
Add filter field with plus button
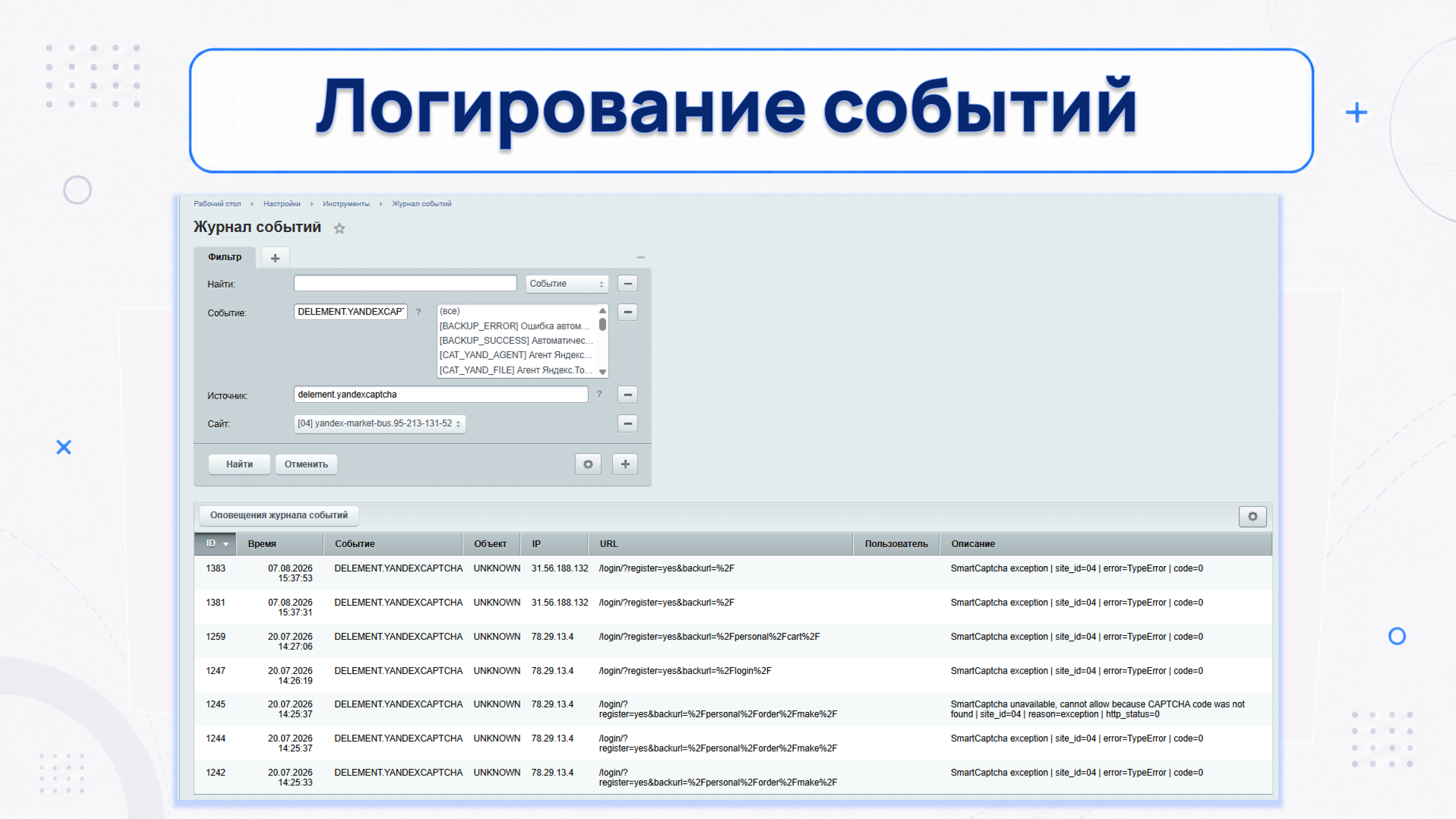[x=625, y=464]
